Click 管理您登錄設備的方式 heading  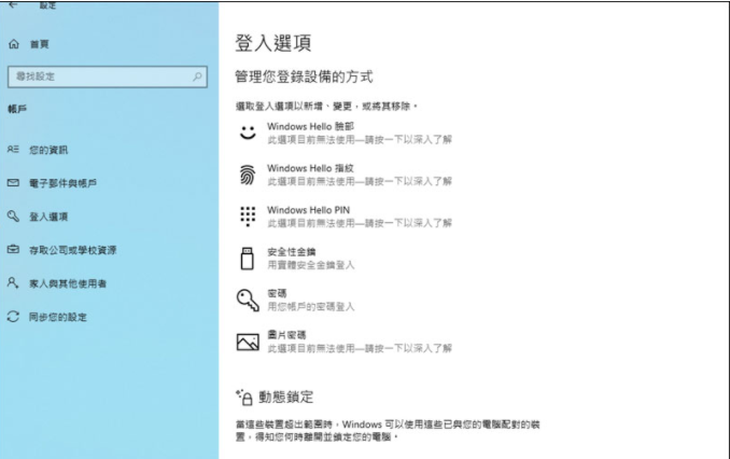[304, 76]
